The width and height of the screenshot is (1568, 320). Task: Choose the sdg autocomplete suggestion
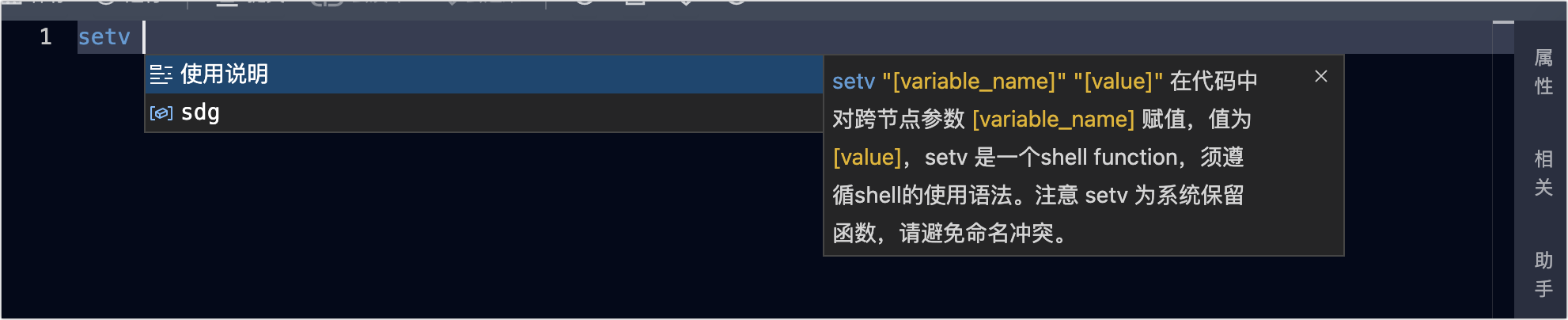coord(200,112)
